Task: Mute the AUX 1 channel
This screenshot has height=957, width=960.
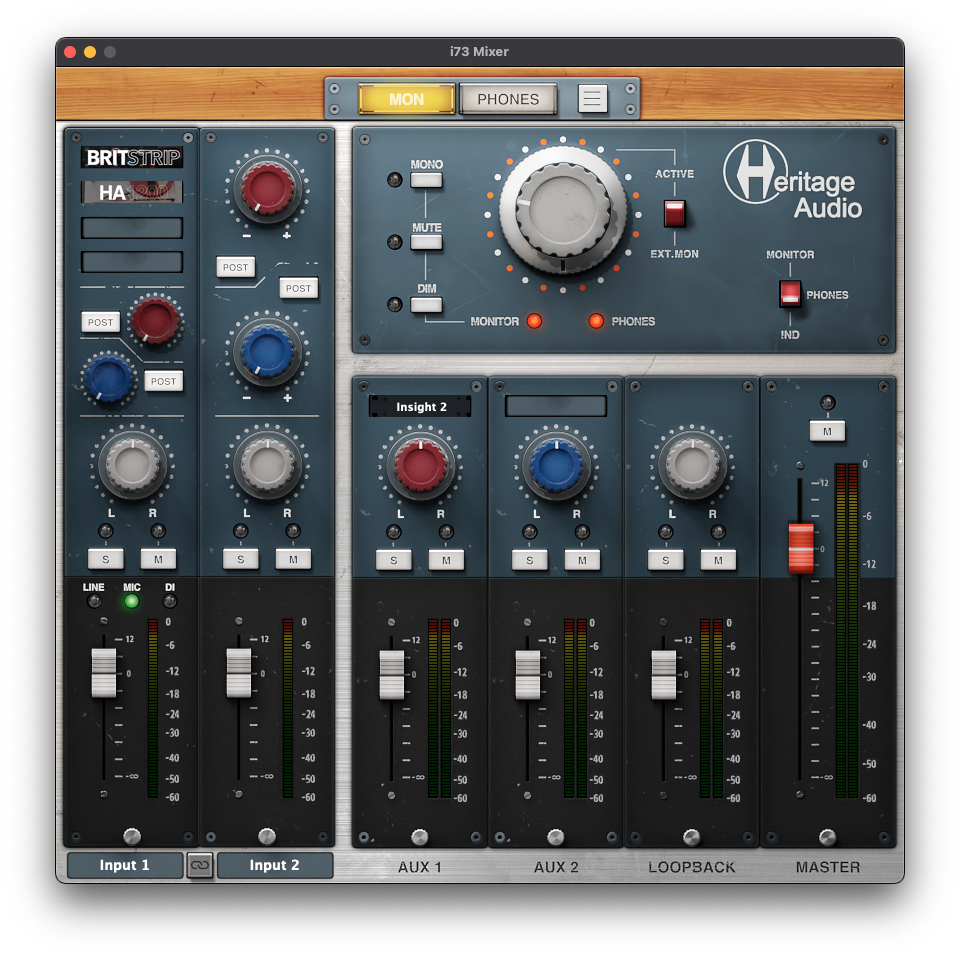Action: pyautogui.click(x=446, y=560)
